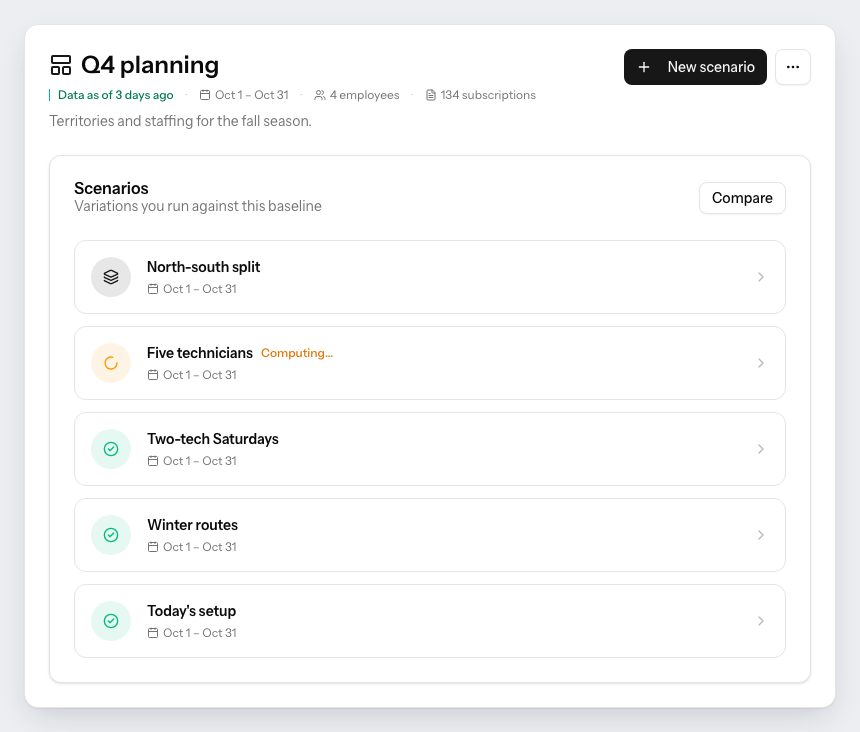Click the checkmark icon for Two-tech Saturdays
Image resolution: width=860 pixels, height=732 pixels.
pos(111,449)
